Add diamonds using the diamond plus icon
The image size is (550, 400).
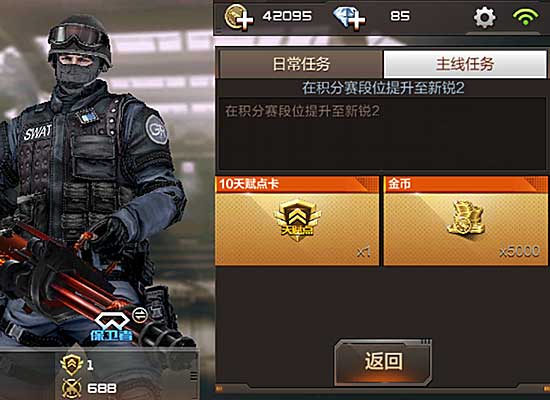click(349, 18)
